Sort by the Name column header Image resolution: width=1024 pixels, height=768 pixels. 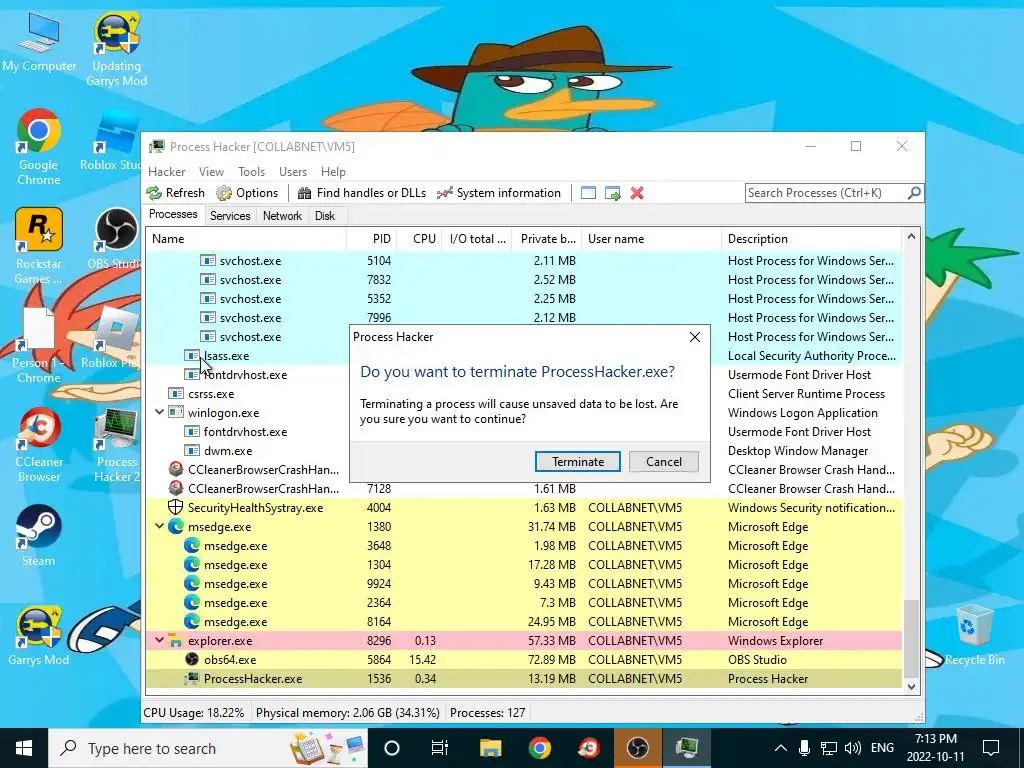click(246, 239)
